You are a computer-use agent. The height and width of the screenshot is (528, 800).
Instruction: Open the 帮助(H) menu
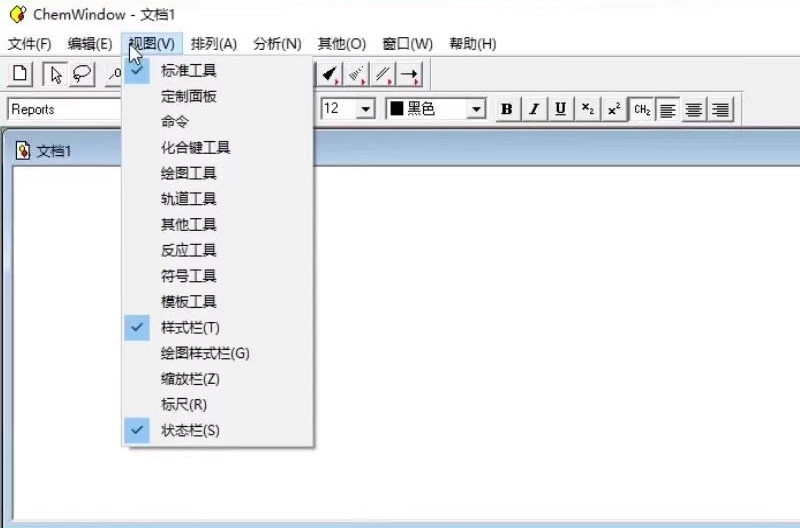tap(472, 44)
